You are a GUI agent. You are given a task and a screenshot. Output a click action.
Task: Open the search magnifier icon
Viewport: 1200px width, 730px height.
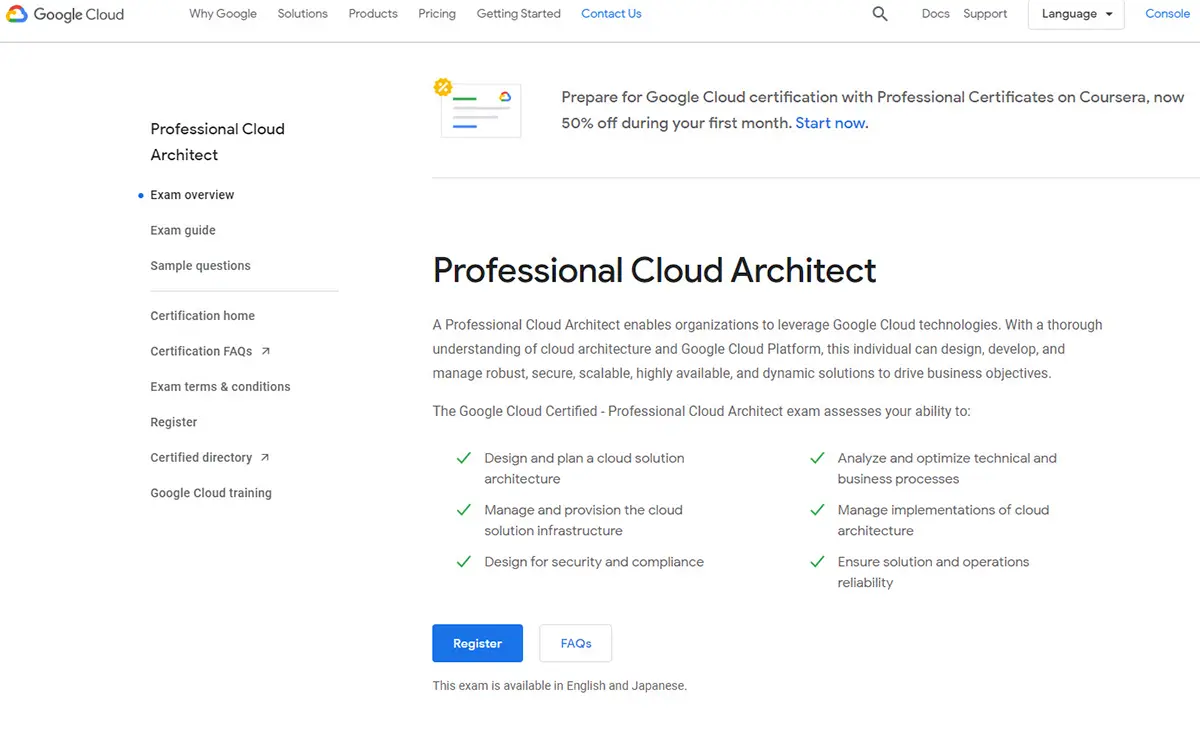[x=880, y=14]
